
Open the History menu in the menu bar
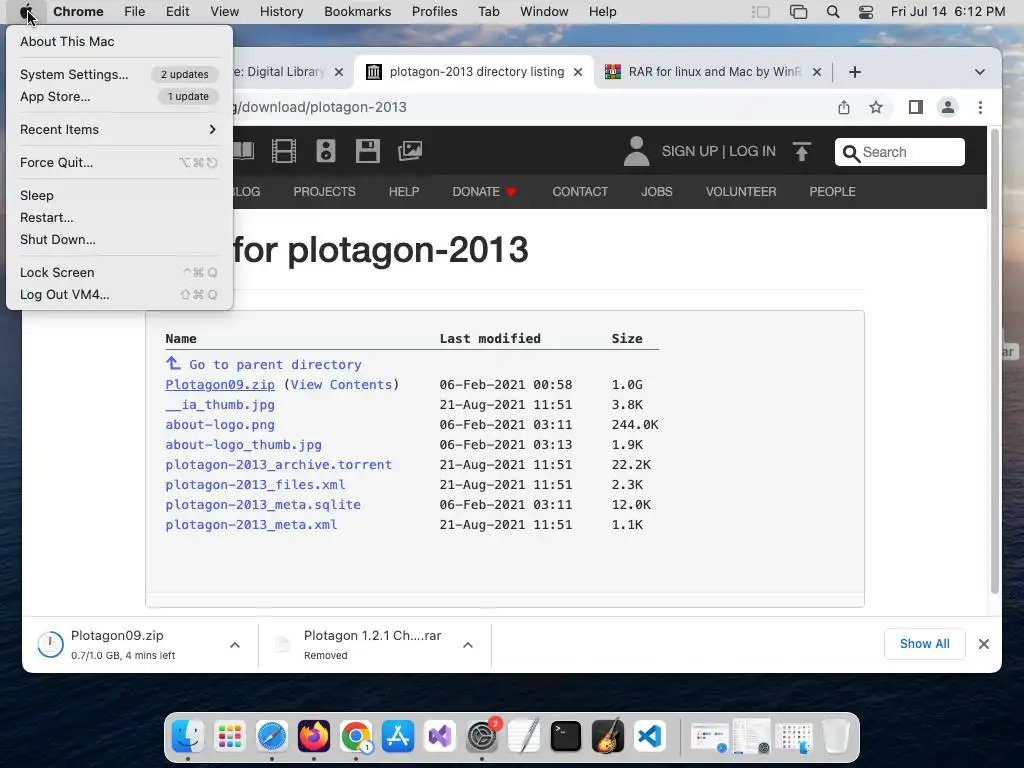pos(281,12)
